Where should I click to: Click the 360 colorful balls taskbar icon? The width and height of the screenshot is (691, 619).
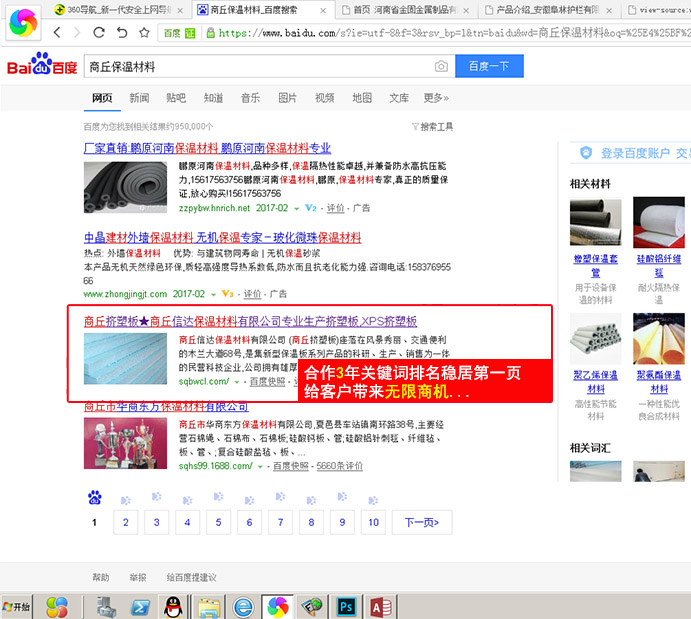[57, 607]
